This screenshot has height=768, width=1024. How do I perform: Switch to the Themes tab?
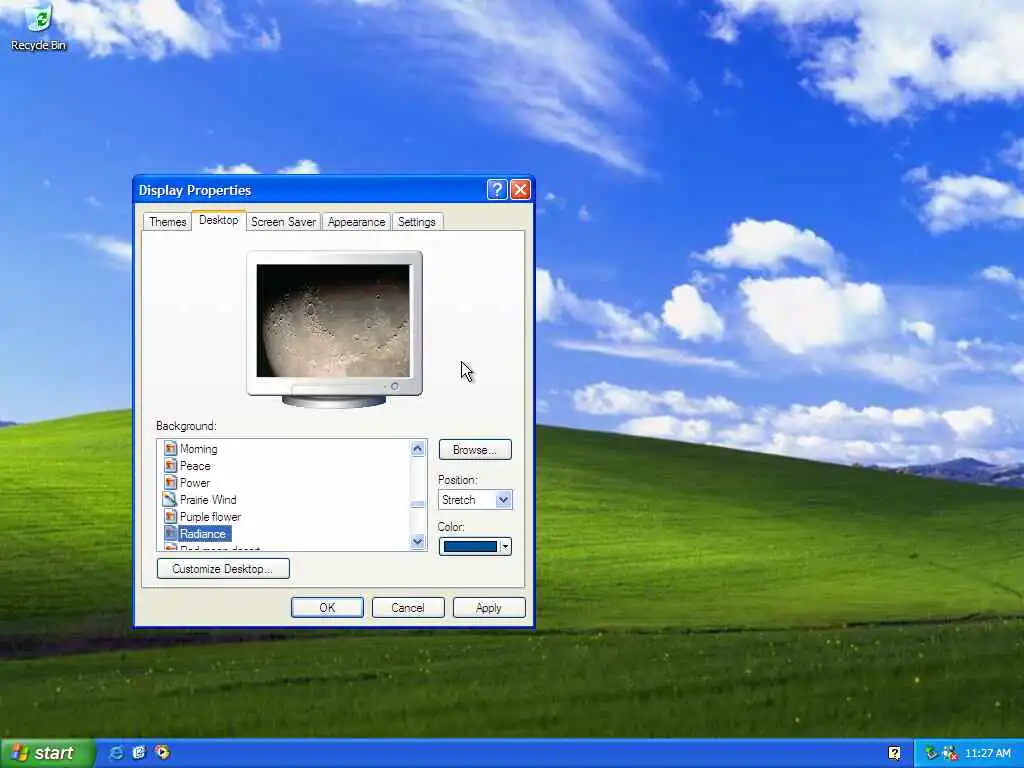point(168,221)
